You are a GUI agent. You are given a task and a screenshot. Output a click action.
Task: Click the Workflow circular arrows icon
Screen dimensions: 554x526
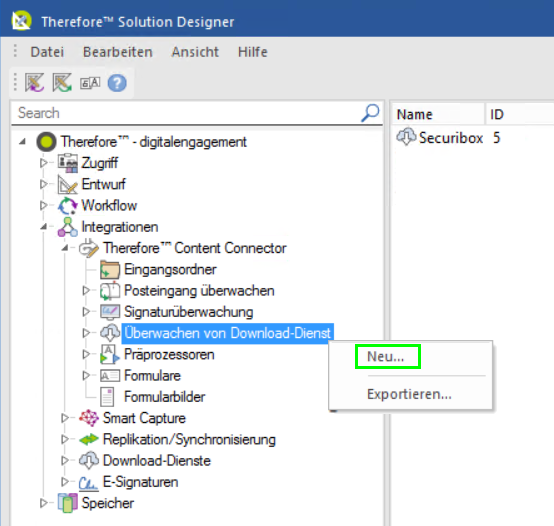pyautogui.click(x=67, y=206)
